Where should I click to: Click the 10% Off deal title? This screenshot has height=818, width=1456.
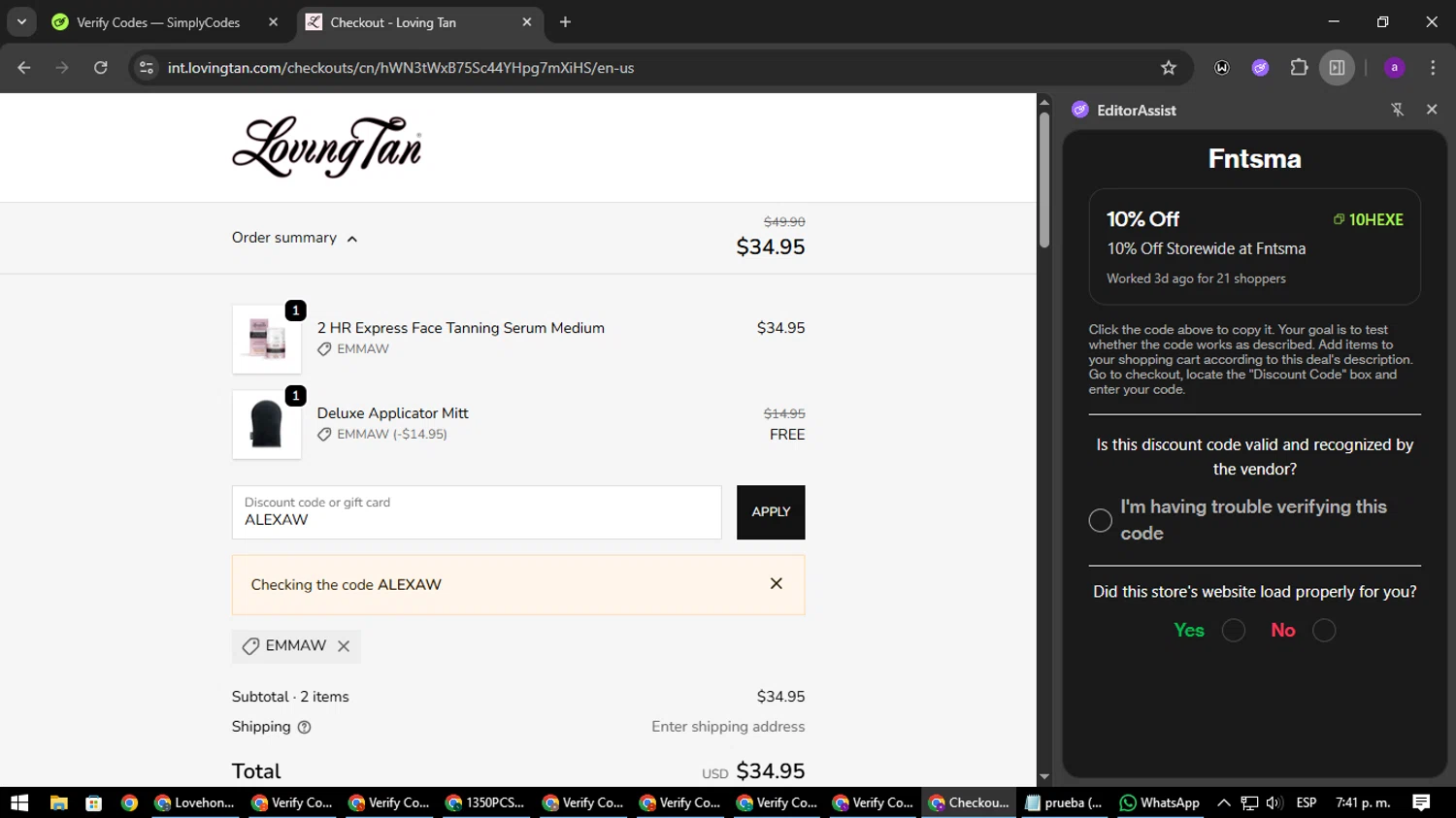click(x=1142, y=219)
